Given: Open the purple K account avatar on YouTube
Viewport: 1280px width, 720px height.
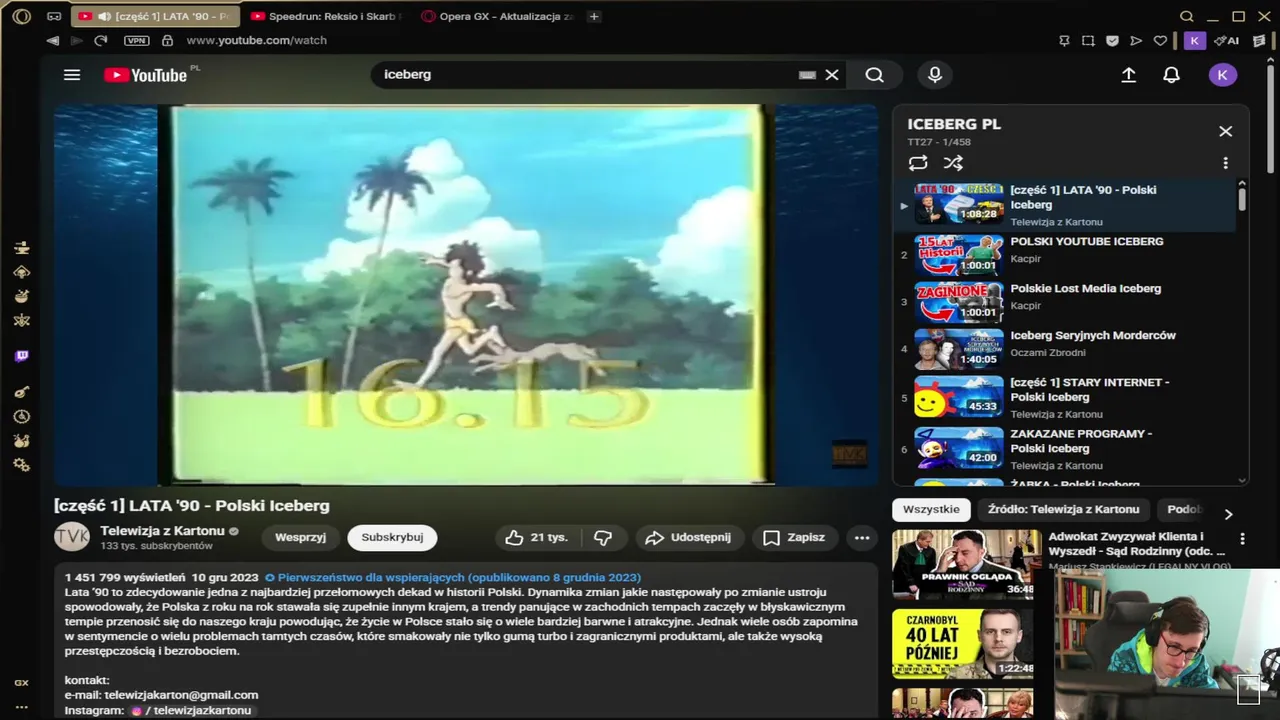Looking at the screenshot, I should 1222,75.
